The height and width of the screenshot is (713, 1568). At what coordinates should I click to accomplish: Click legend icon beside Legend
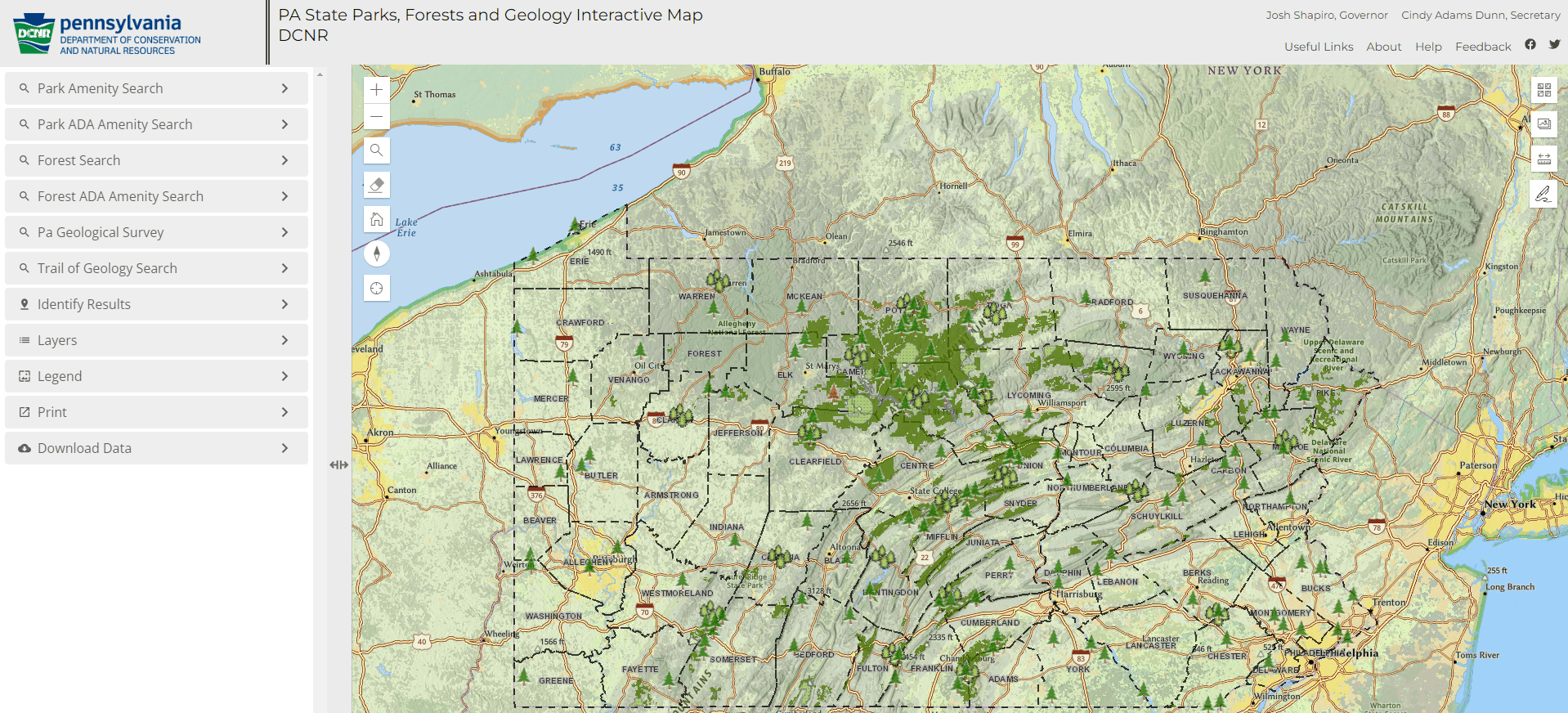tap(25, 376)
